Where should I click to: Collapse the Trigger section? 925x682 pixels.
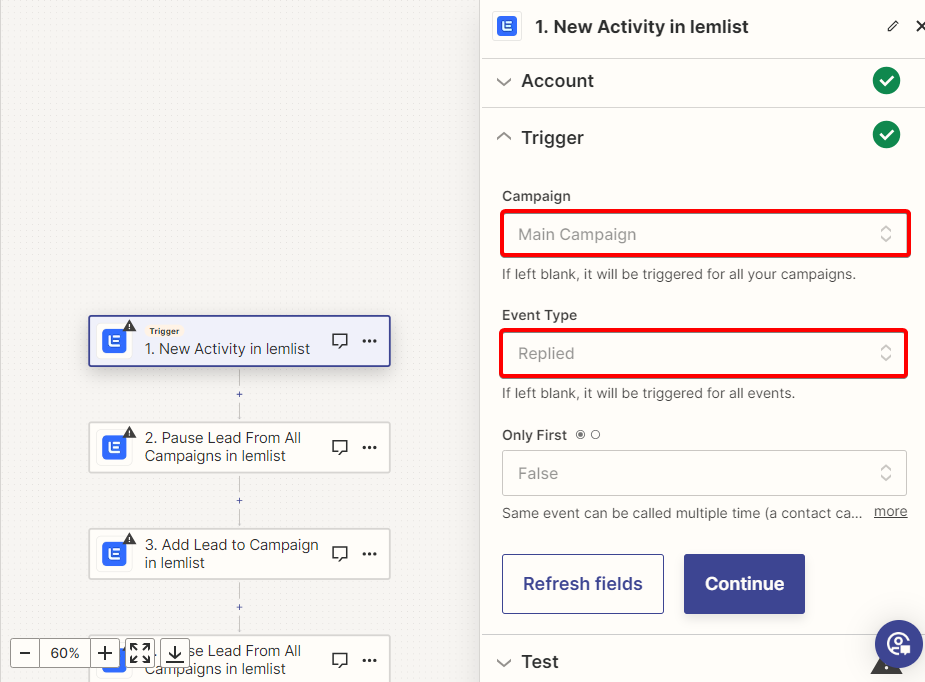(x=504, y=137)
